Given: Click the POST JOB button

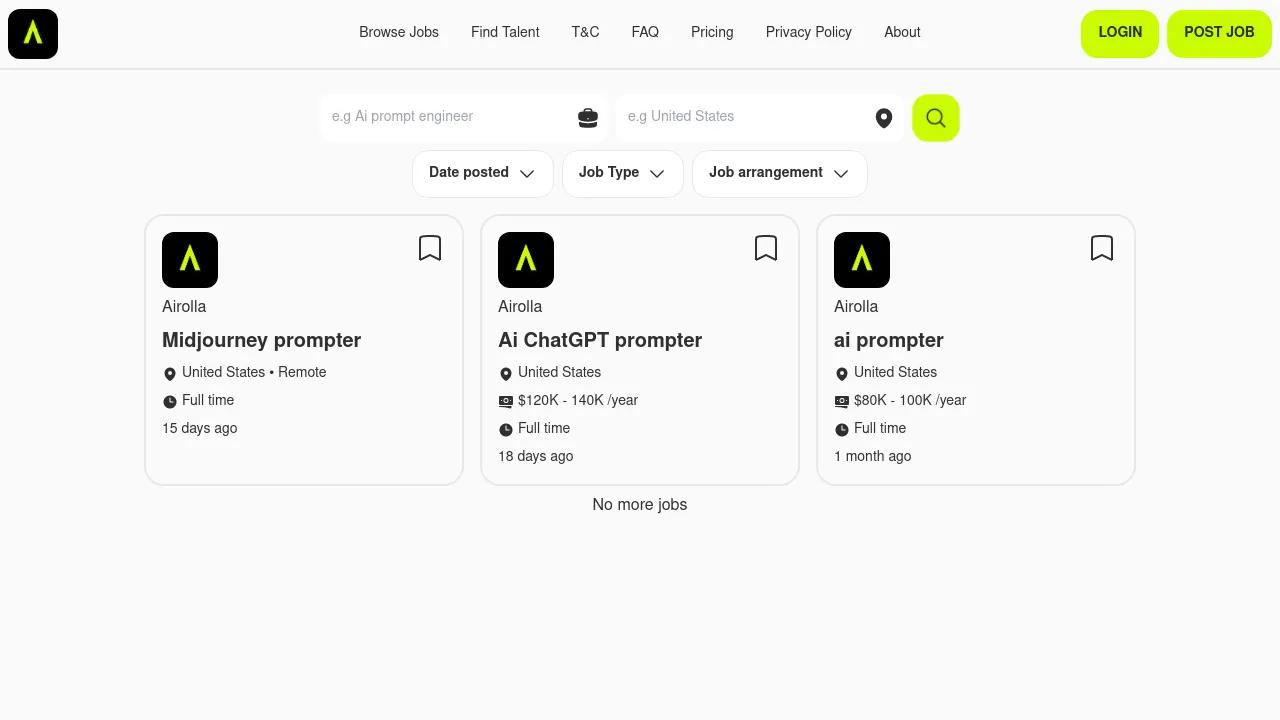Looking at the screenshot, I should tap(1219, 33).
